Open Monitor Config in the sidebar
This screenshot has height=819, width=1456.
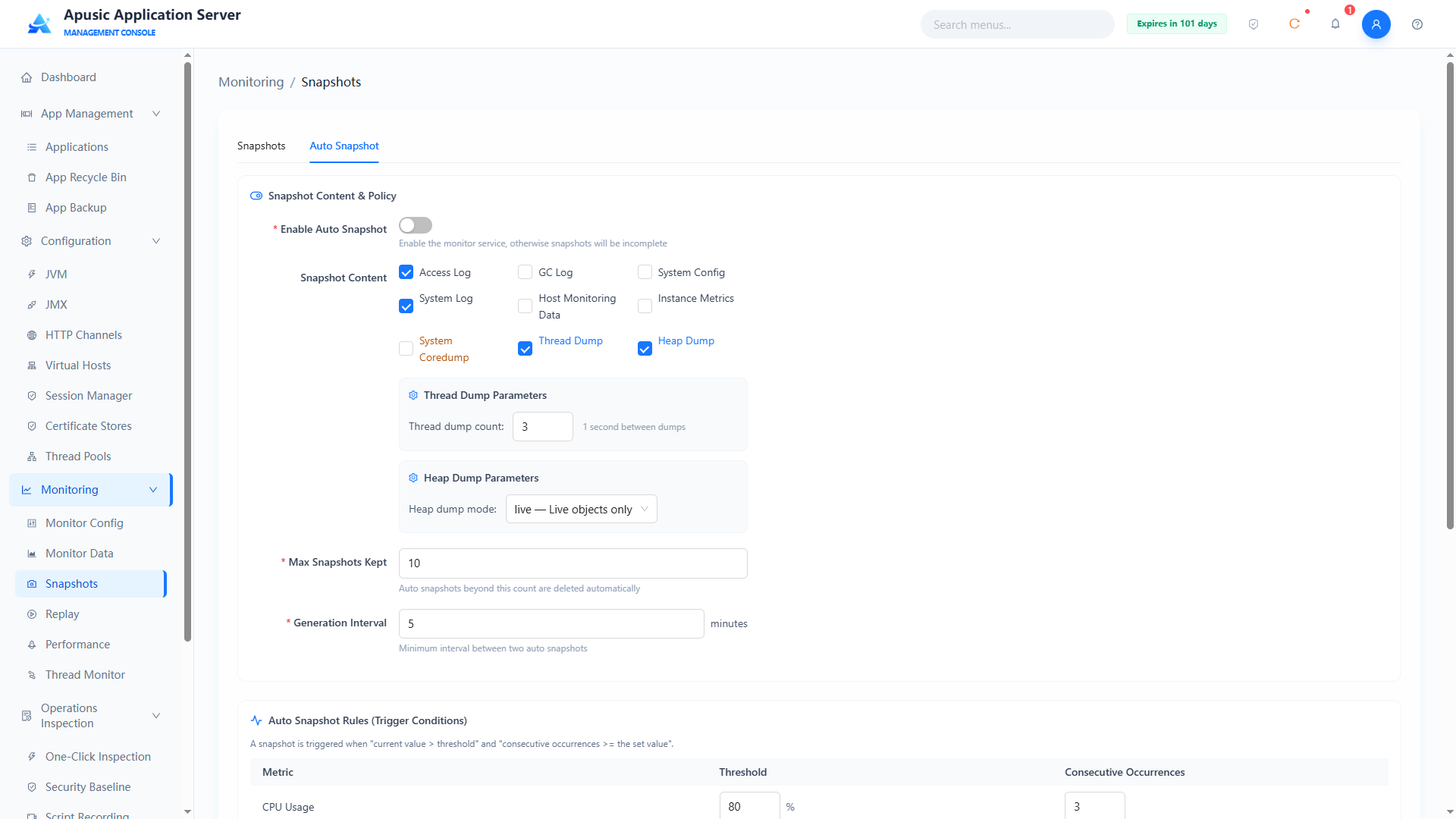coord(91,523)
